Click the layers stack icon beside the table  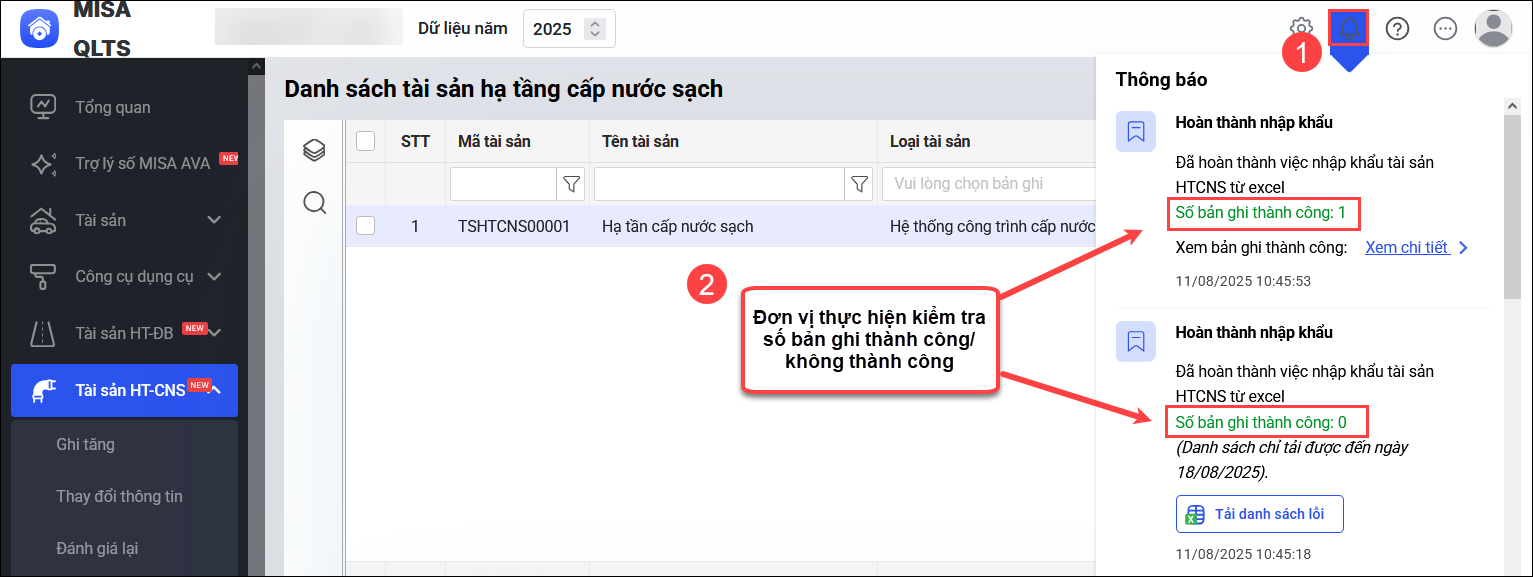(314, 150)
